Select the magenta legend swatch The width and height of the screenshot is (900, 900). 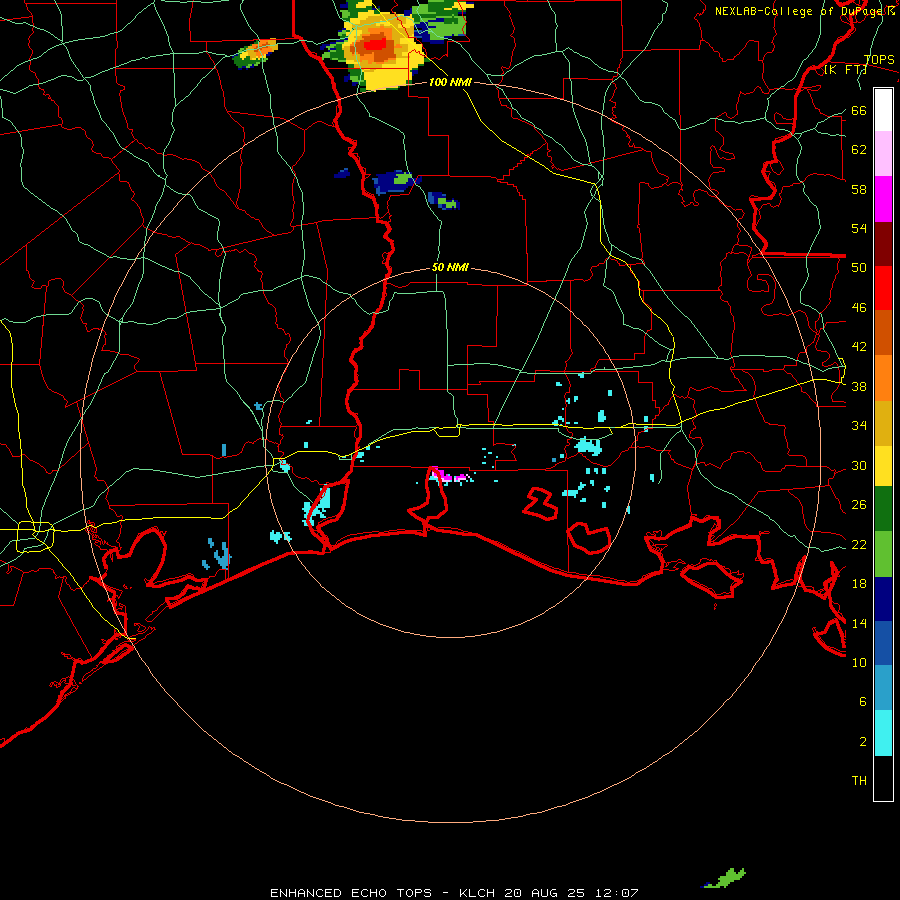coord(883,199)
